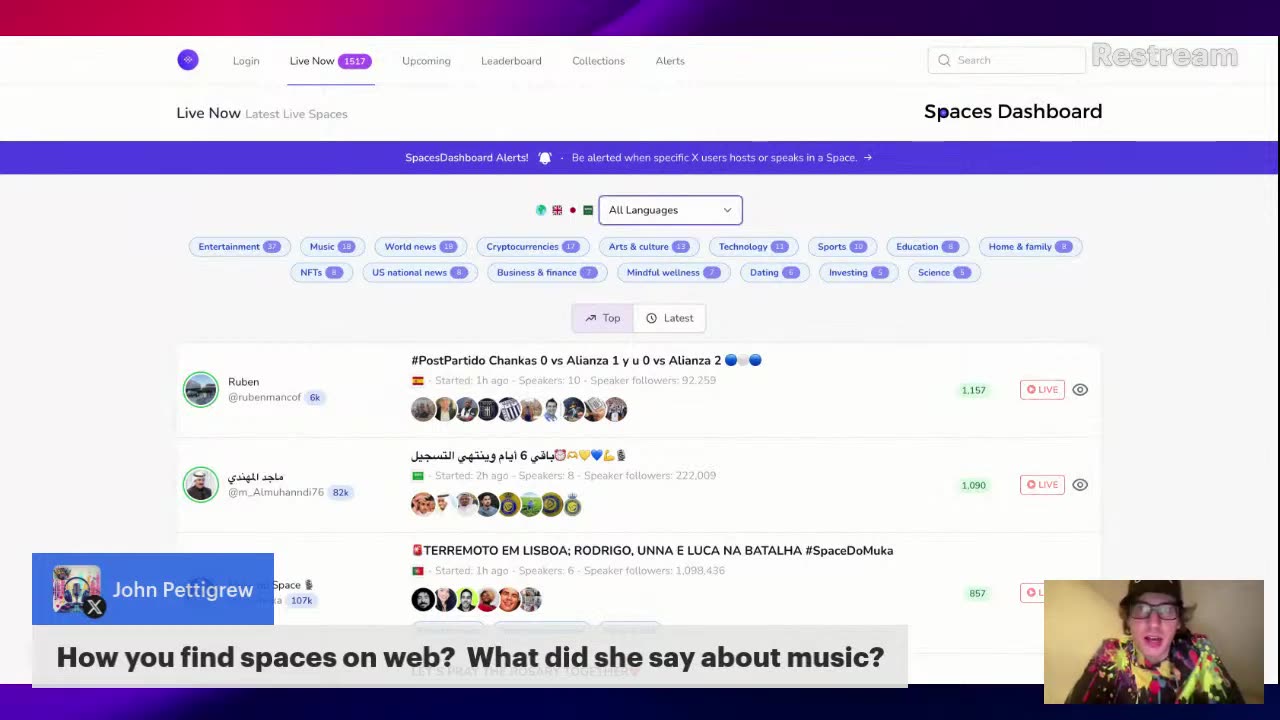Open the Leaderboard tab

tap(511, 61)
